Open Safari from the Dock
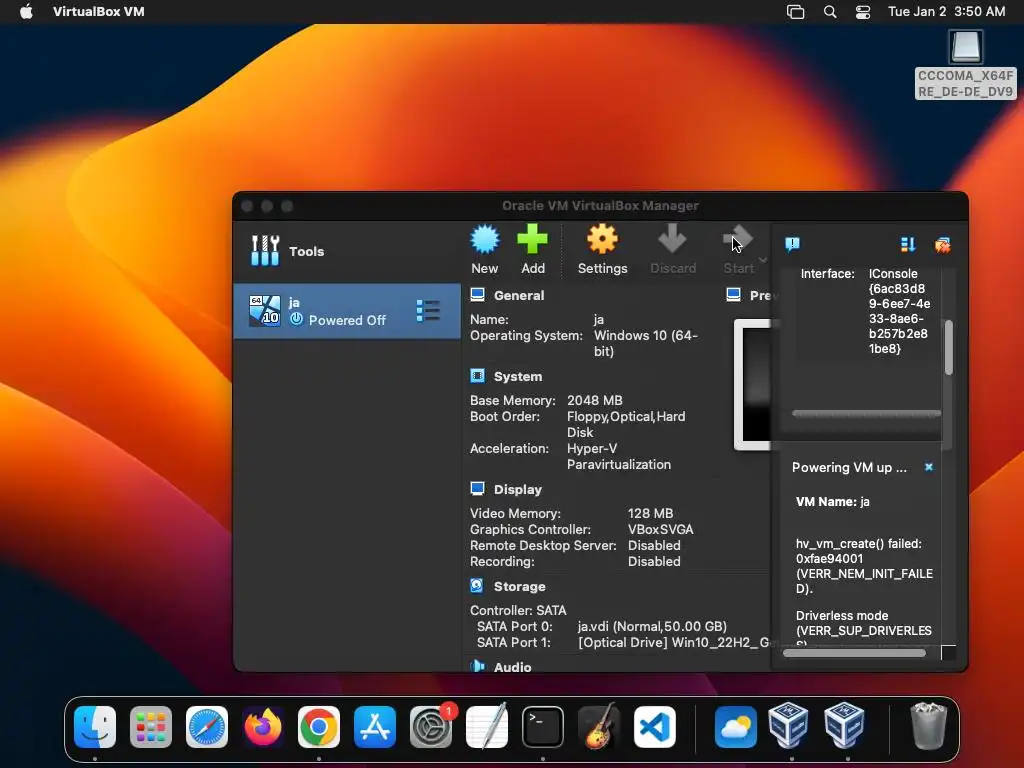The width and height of the screenshot is (1024, 768). tap(207, 727)
